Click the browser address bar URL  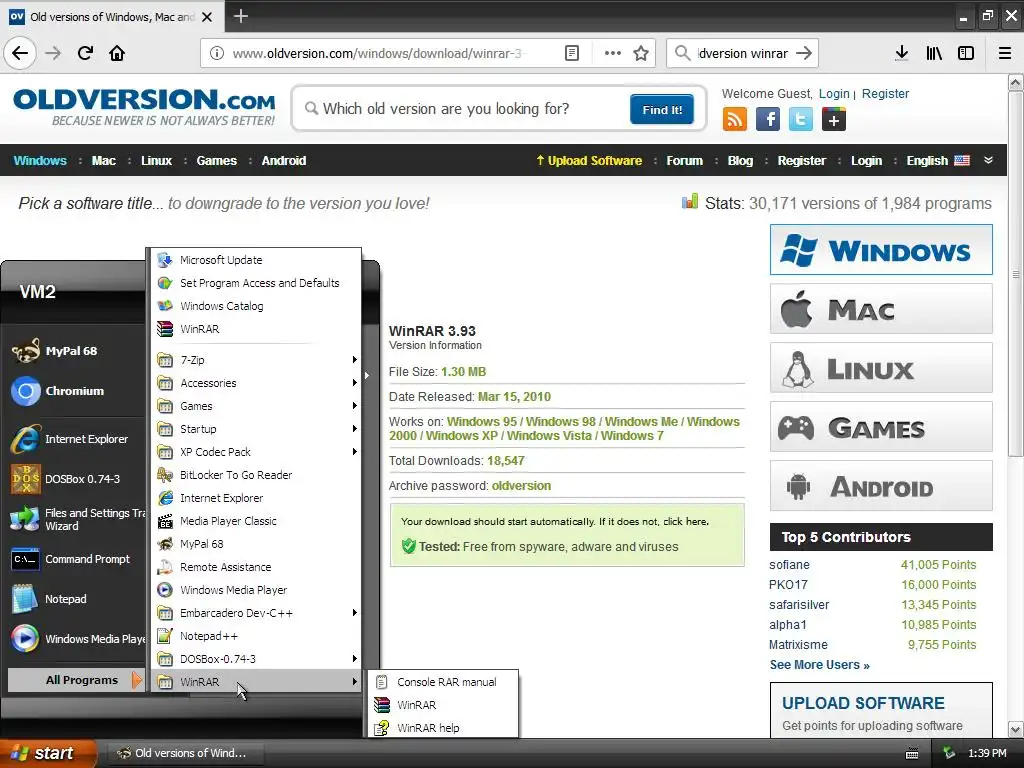379,53
